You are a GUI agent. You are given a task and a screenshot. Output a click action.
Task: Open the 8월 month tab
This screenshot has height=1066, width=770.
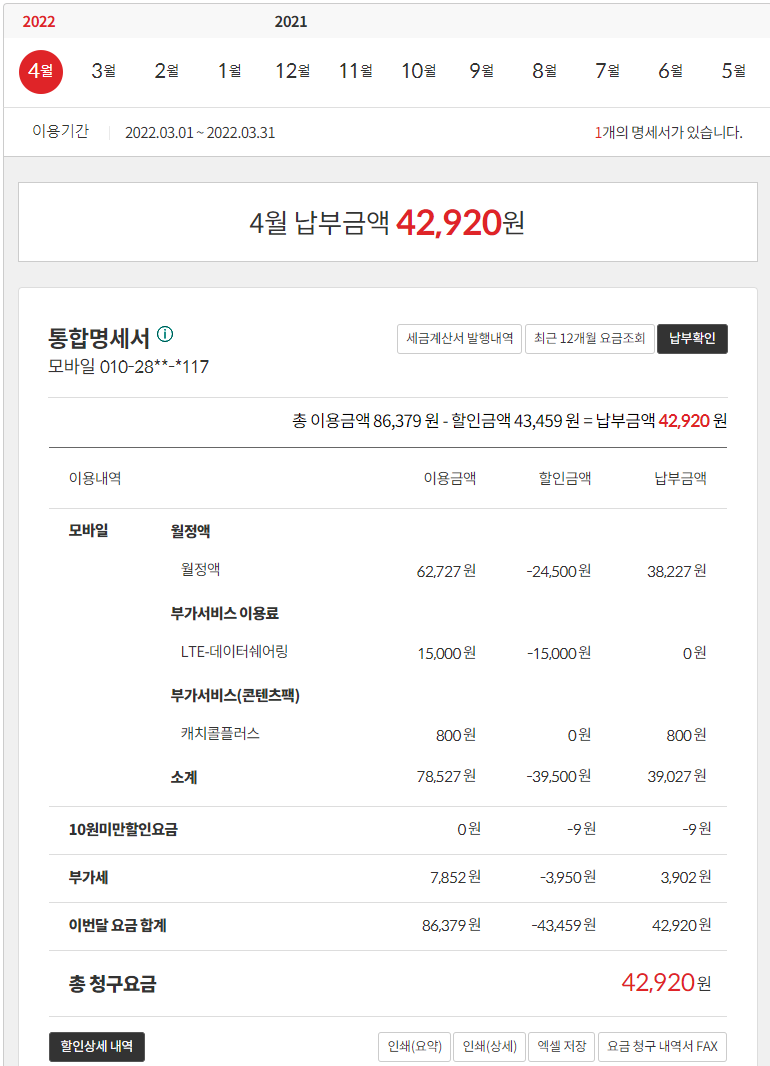pos(544,71)
